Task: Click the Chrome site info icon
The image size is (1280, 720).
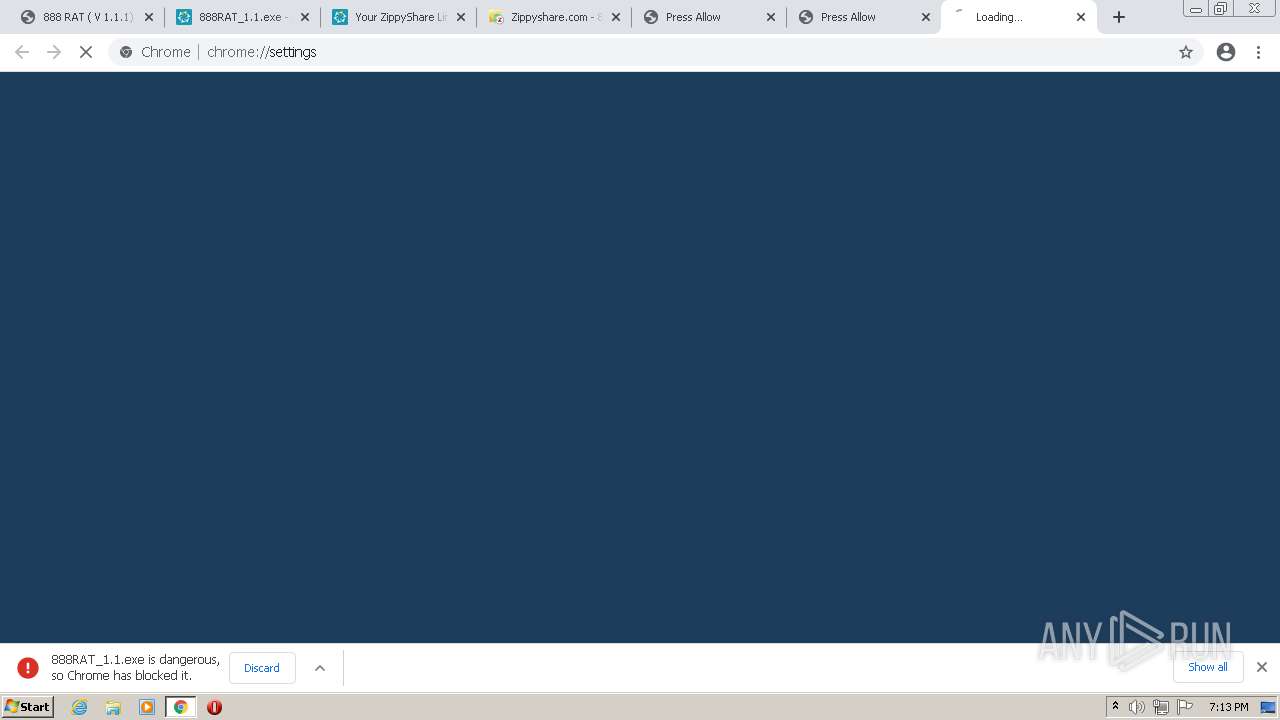Action: pos(126,52)
